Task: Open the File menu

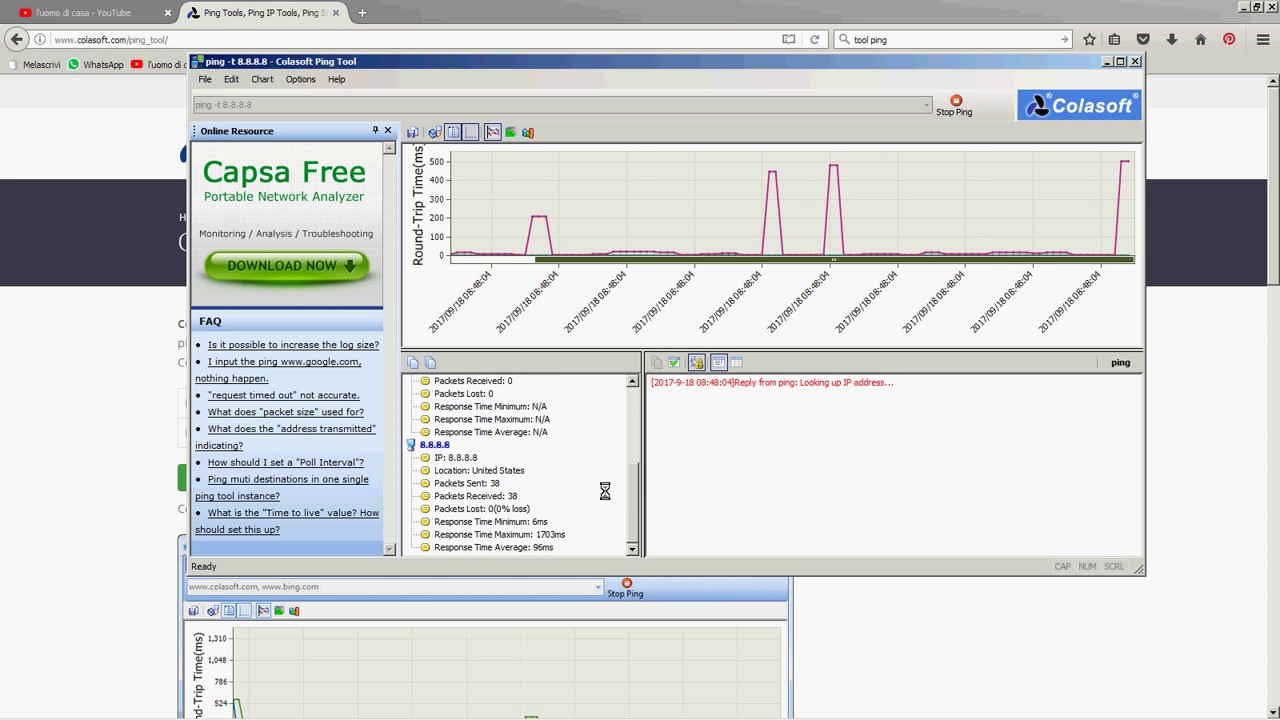Action: click(x=205, y=79)
